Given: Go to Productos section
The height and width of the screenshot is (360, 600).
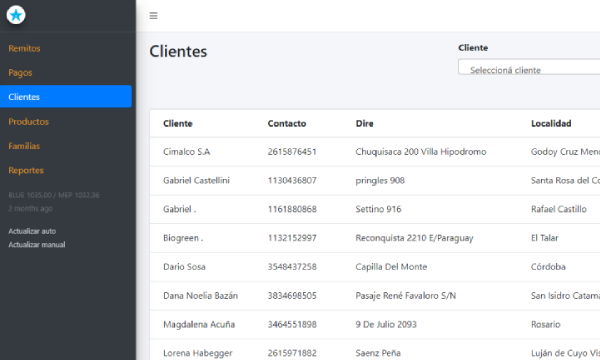Looking at the screenshot, I should [x=29, y=122].
